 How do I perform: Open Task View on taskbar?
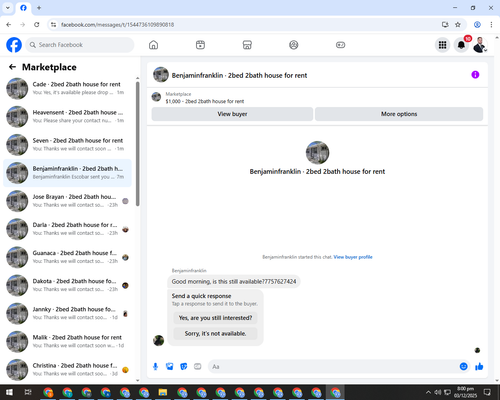(x=28, y=392)
